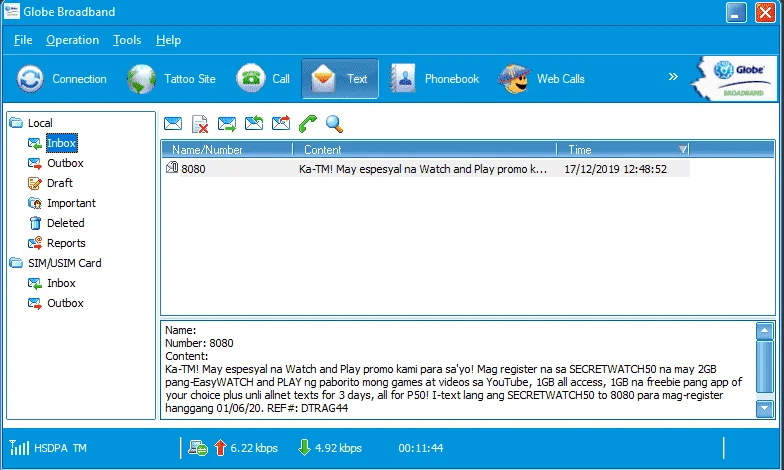Open Web Calls section
The width and height of the screenshot is (784, 470).
541,79
